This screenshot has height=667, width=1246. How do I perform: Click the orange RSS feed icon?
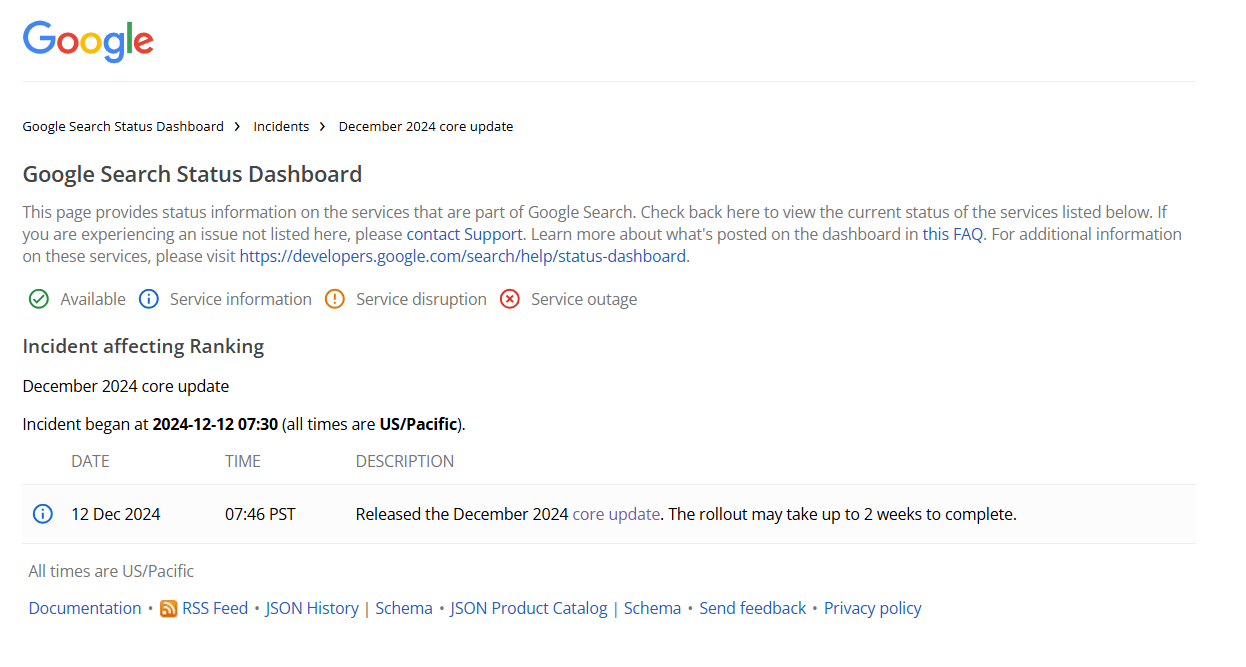coord(169,609)
